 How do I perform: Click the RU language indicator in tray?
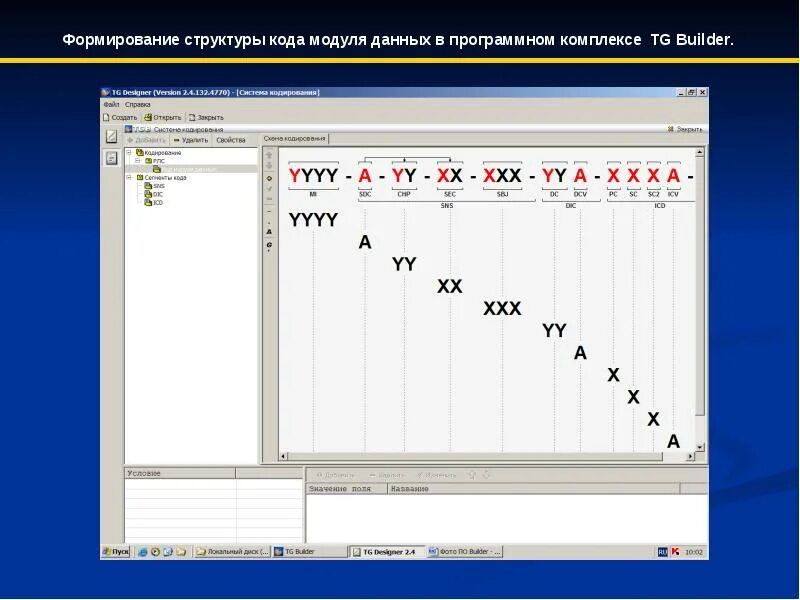[x=662, y=552]
